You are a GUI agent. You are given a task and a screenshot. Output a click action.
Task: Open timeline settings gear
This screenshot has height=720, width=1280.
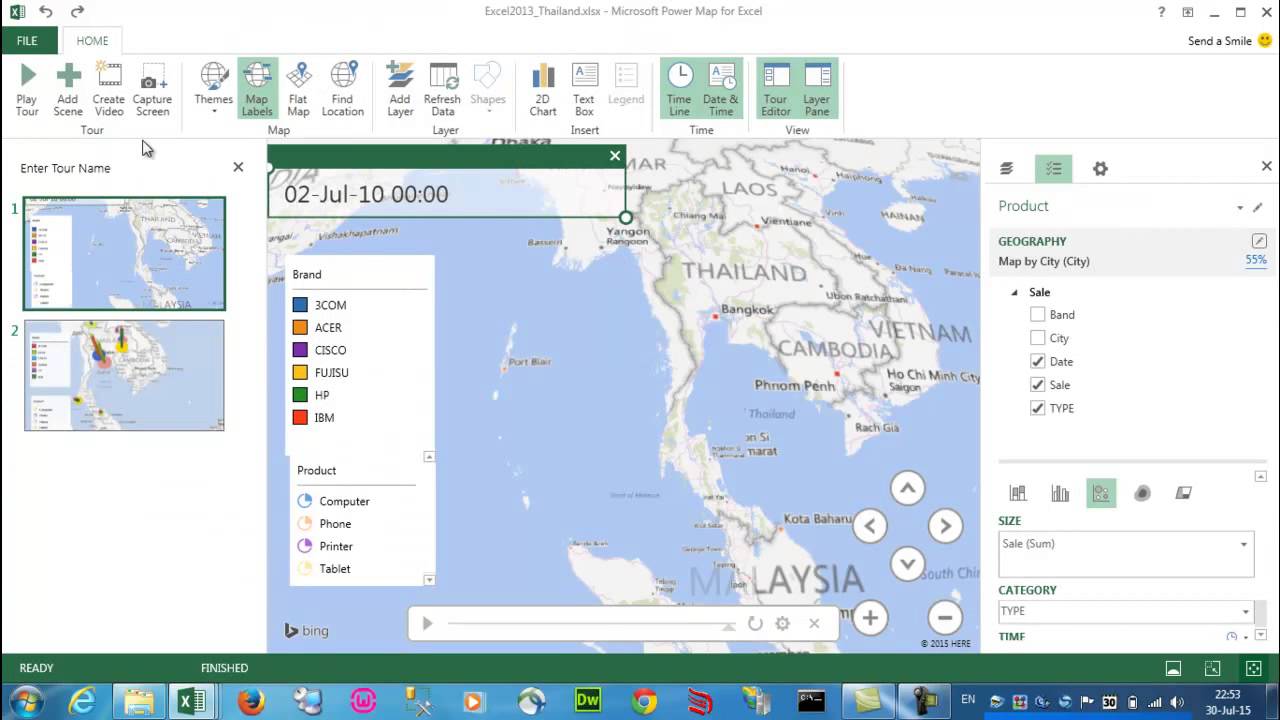click(x=783, y=623)
